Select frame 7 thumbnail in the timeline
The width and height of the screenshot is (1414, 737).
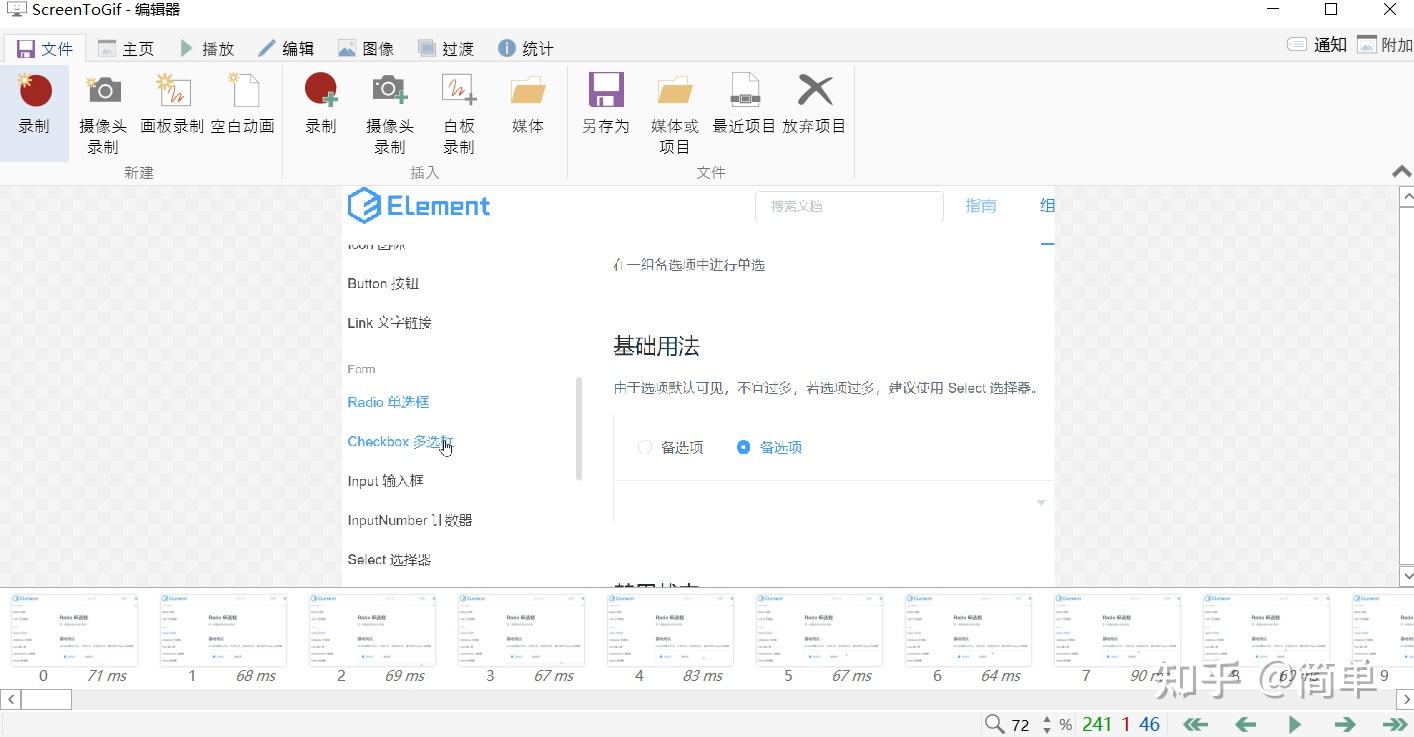(1117, 630)
